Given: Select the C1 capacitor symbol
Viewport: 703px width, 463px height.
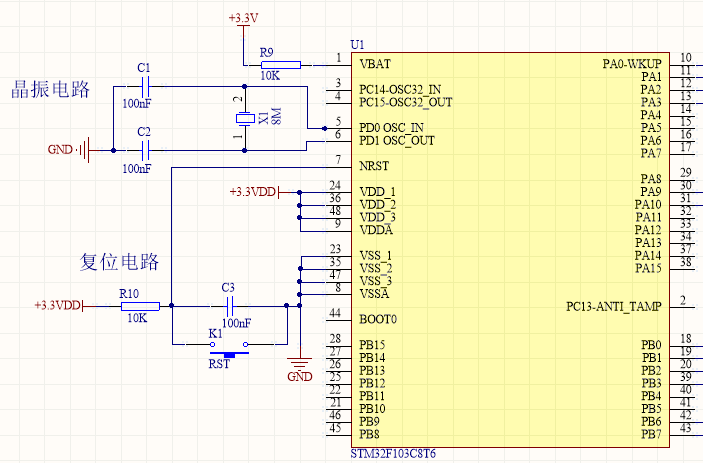Looking at the screenshot, I should (144, 87).
